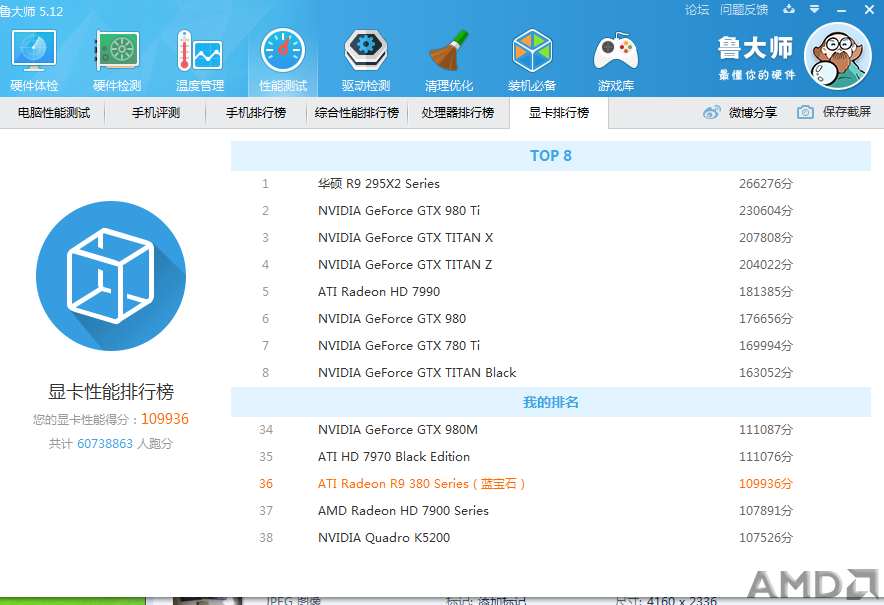Image resolution: width=884 pixels, height=605 pixels.
Task: Minimize the 鲁大师 window
Action: [842, 10]
